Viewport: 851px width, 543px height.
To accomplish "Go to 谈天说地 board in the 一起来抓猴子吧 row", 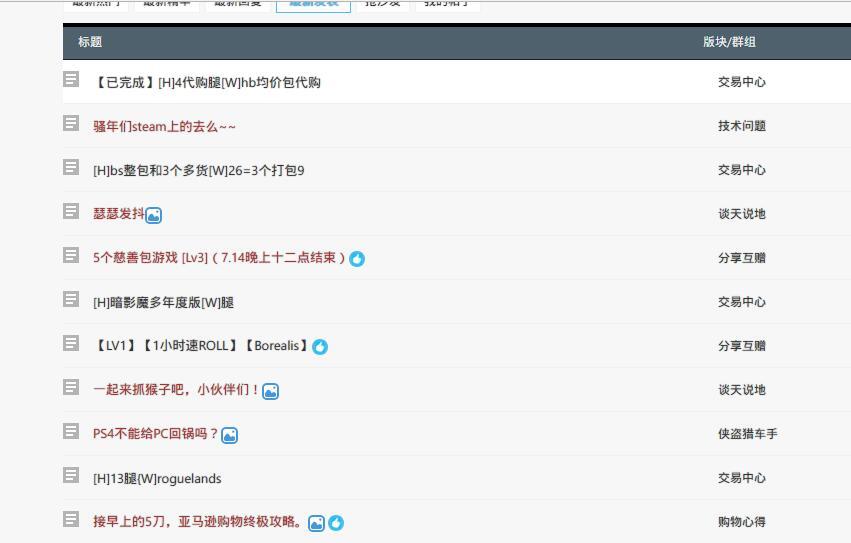I will [x=742, y=390].
